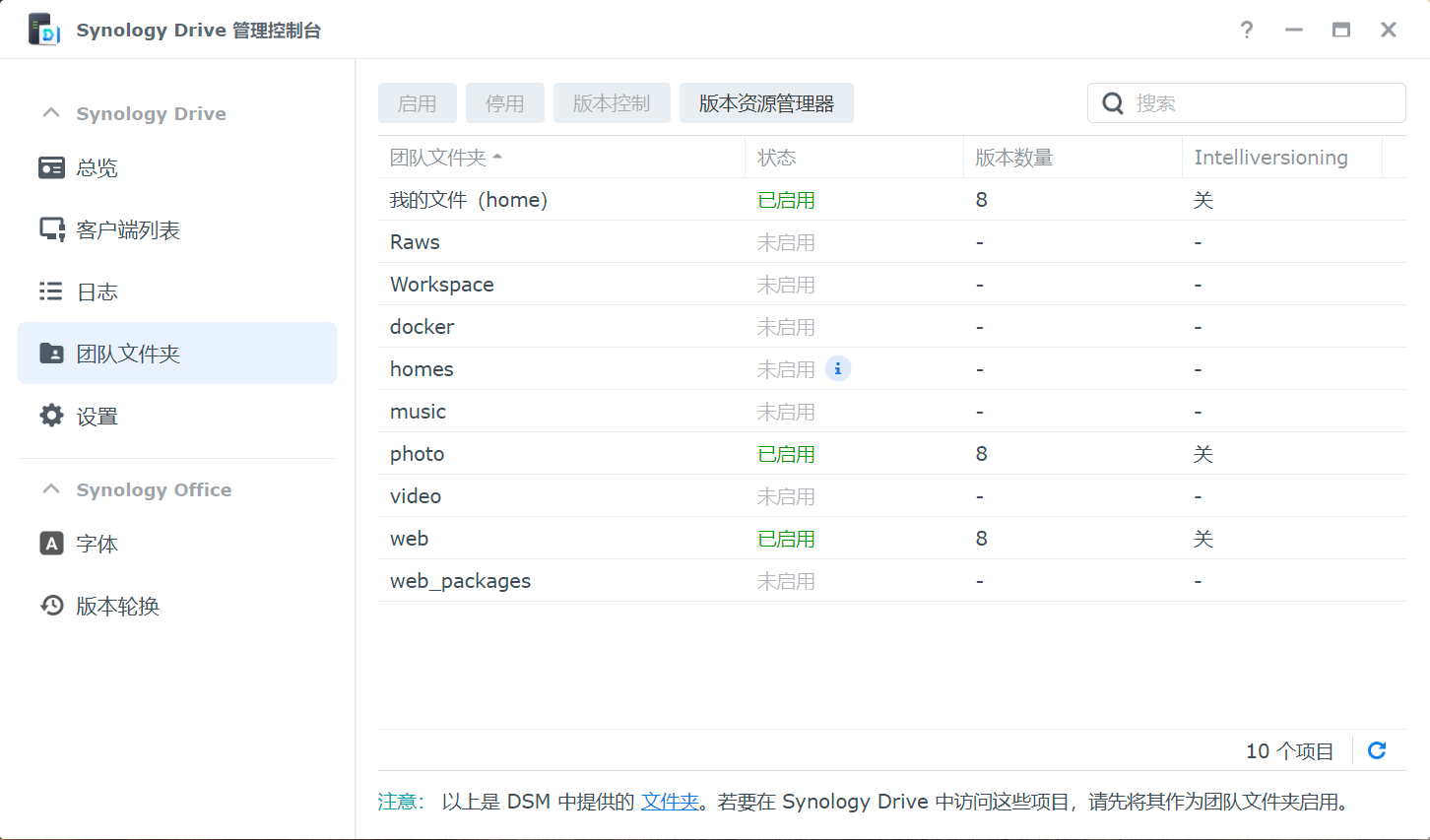Open the 总览 overview page icon

click(x=51, y=167)
